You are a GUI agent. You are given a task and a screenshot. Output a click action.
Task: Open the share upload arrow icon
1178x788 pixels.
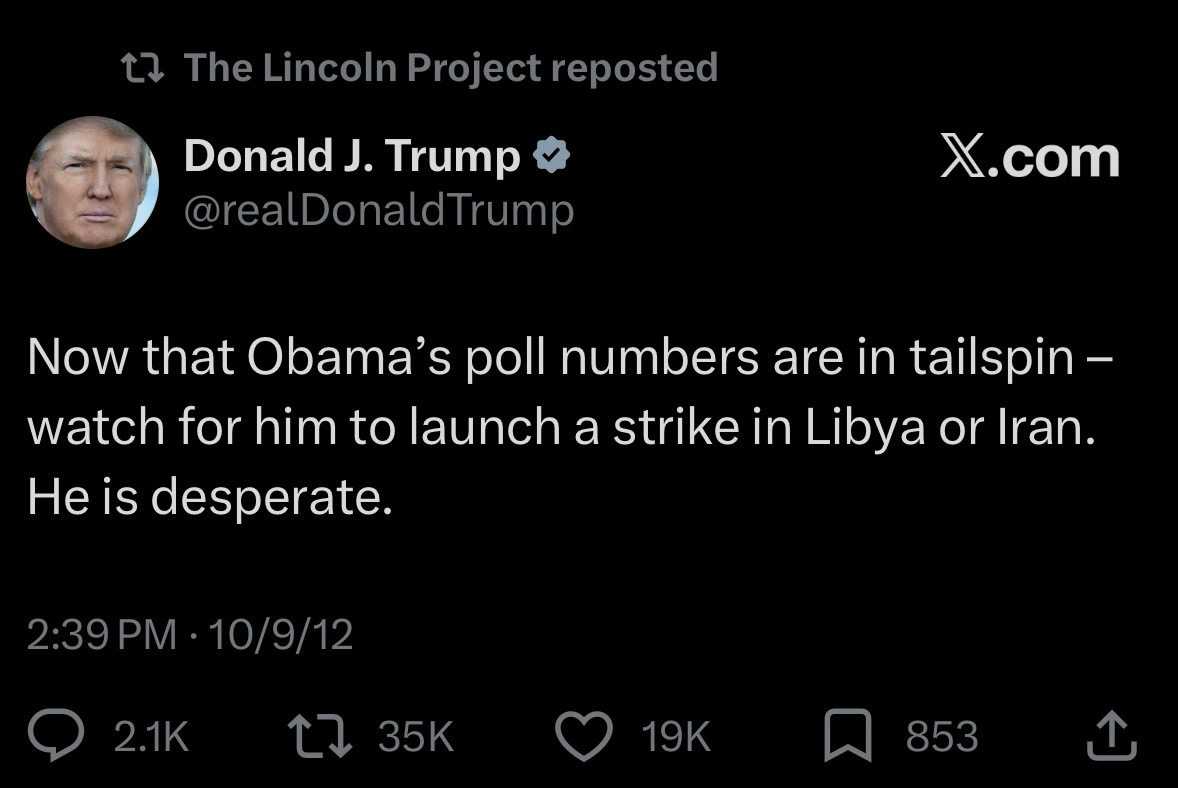1113,737
